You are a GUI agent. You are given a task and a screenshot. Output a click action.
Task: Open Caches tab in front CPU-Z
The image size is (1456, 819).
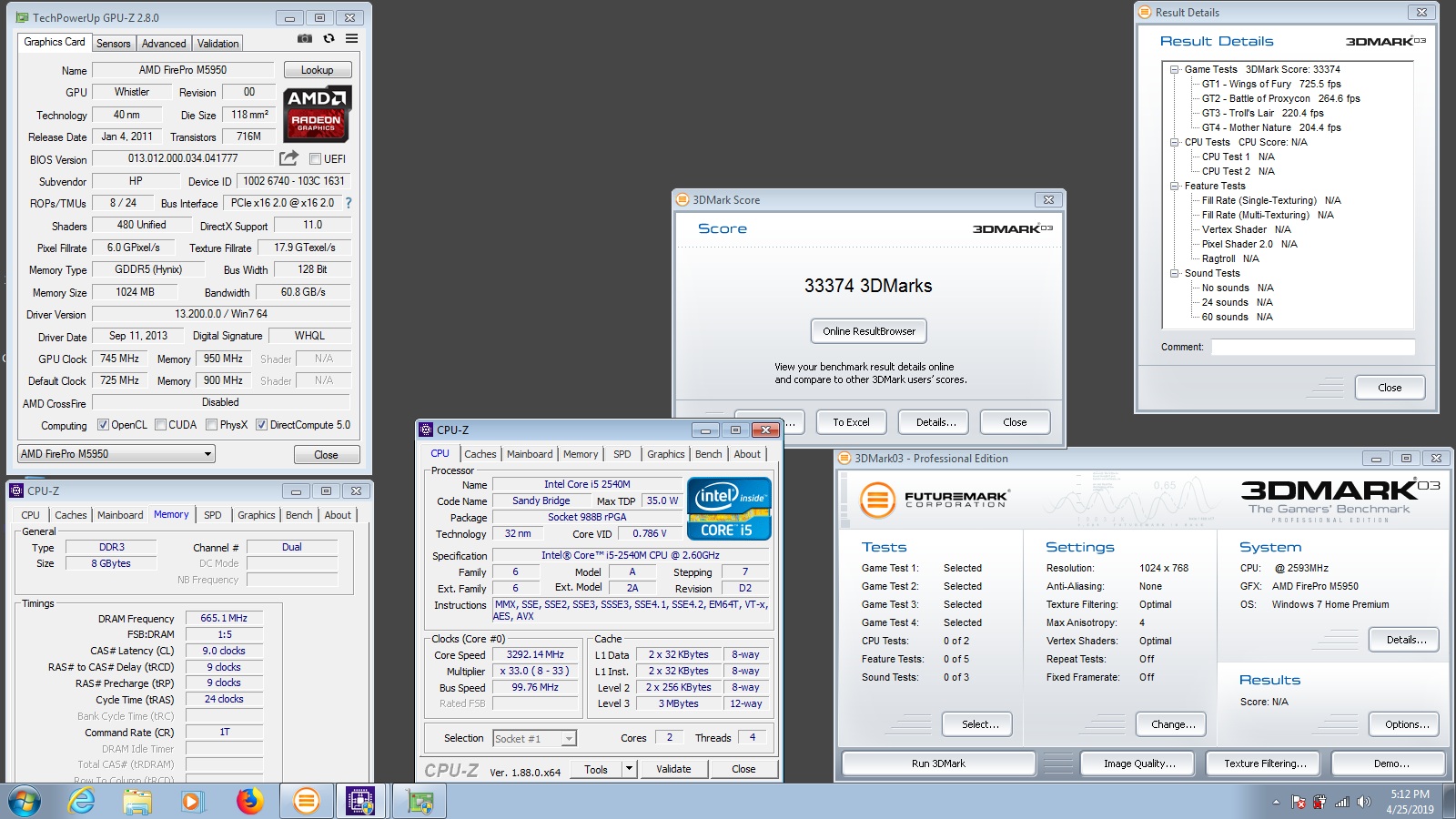coord(480,454)
